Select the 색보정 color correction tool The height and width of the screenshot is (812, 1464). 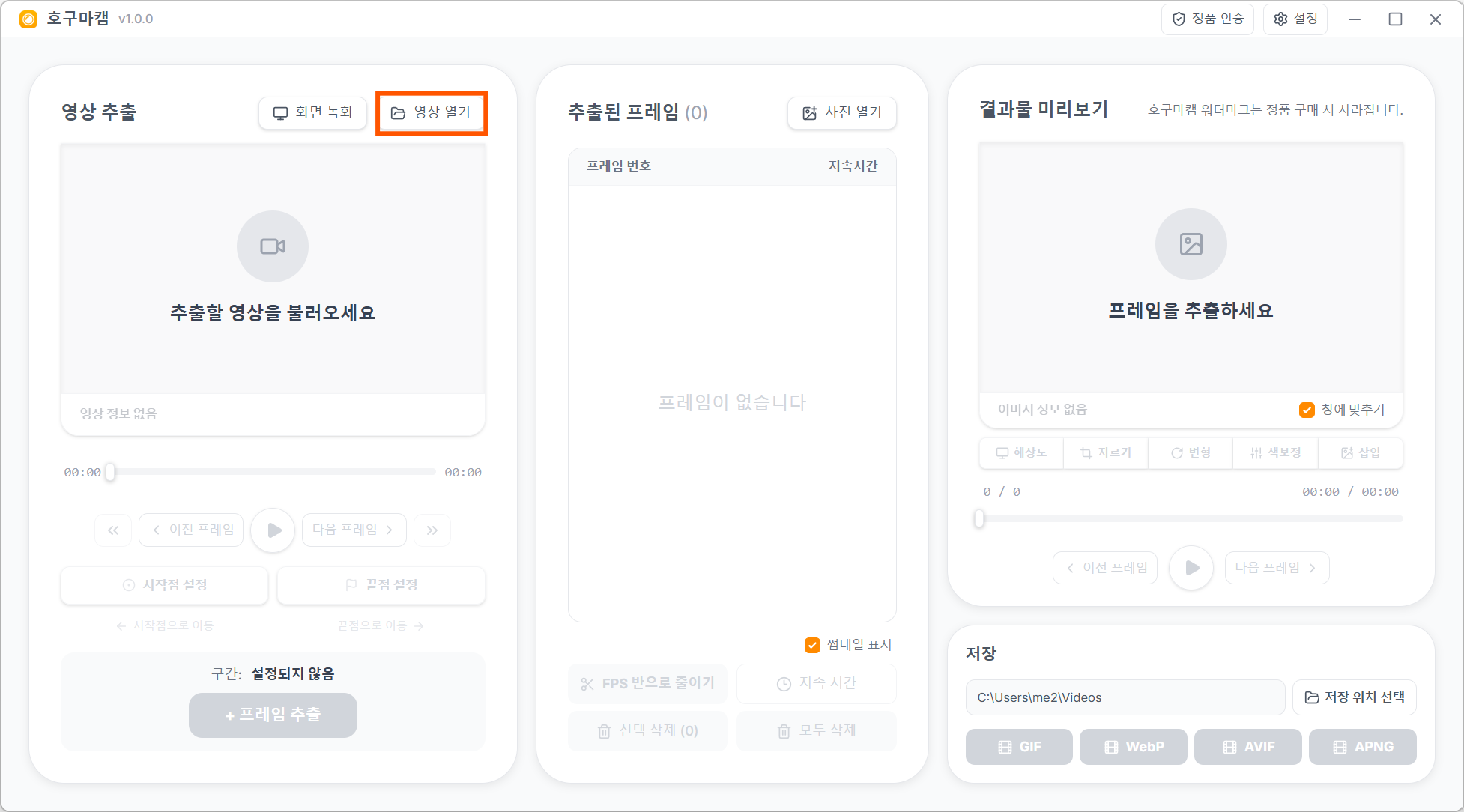[x=1275, y=452]
